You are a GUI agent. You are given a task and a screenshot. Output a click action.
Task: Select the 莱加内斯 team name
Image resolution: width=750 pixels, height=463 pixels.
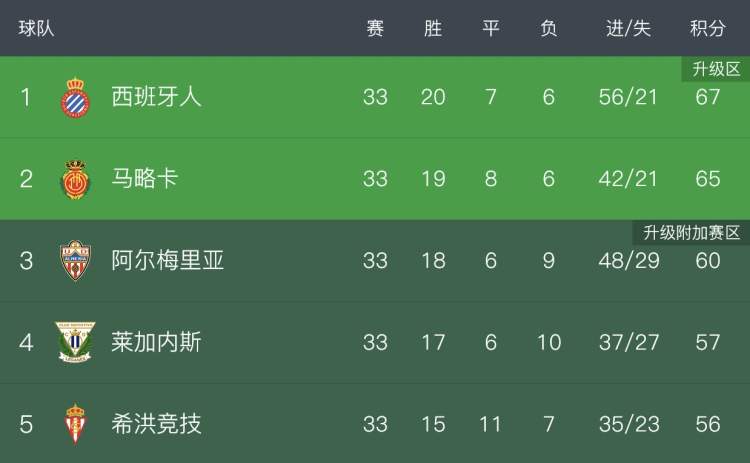click(x=156, y=342)
